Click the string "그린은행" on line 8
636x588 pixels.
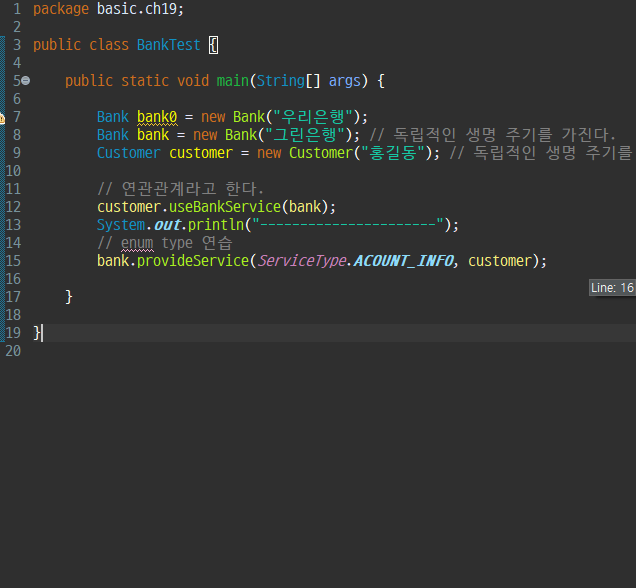click(305, 135)
